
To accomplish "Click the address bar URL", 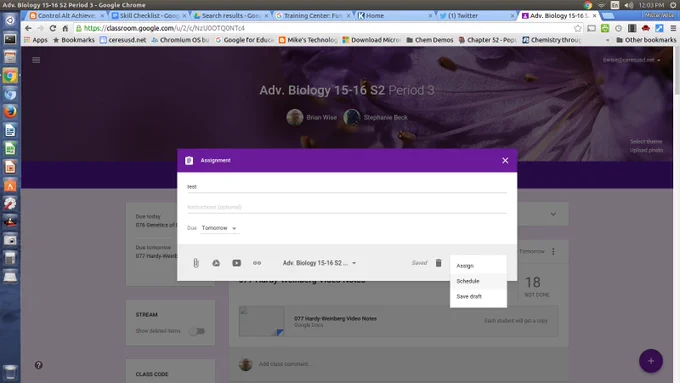I will [164, 28].
